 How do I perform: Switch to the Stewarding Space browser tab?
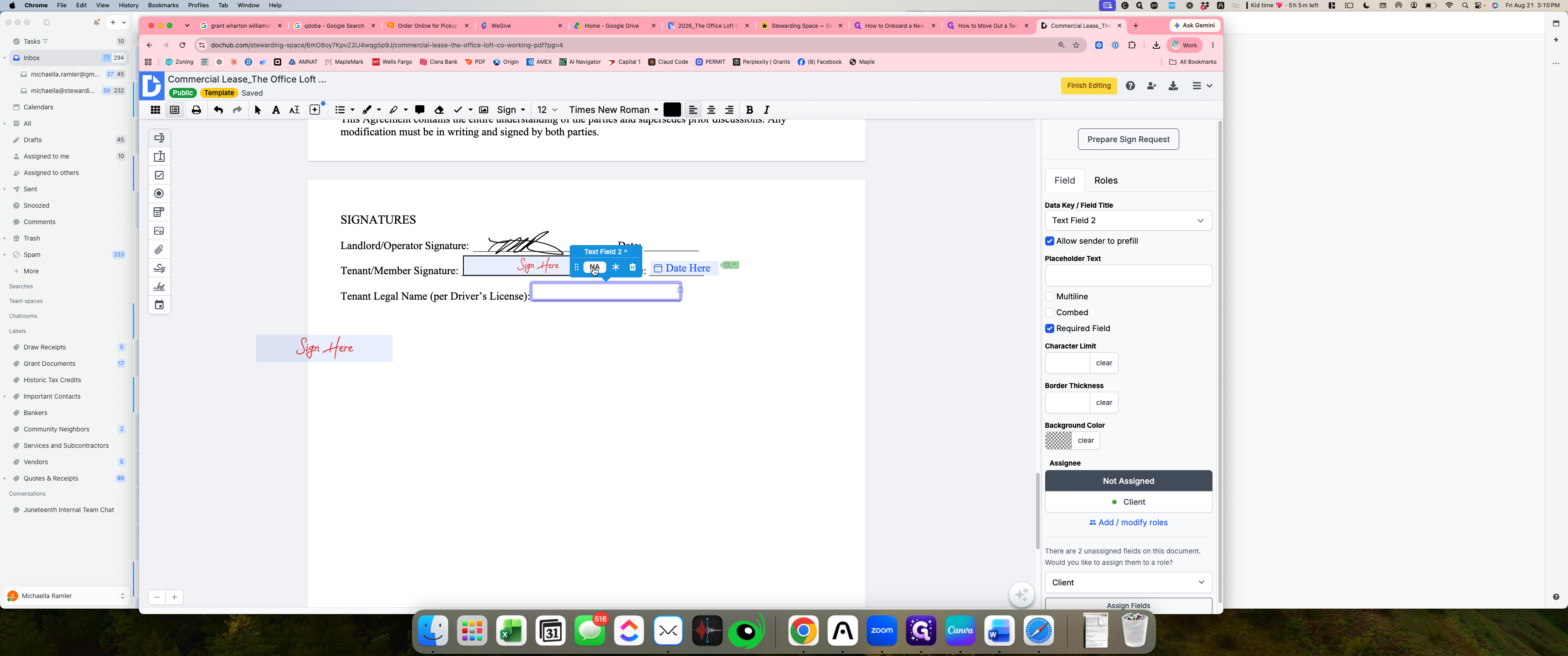point(800,26)
